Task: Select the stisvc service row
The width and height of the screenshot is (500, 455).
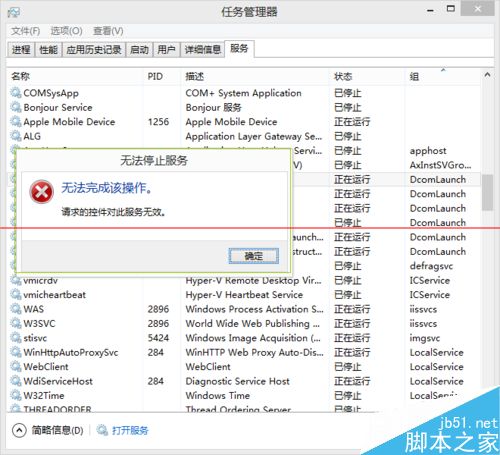Action: (243, 338)
